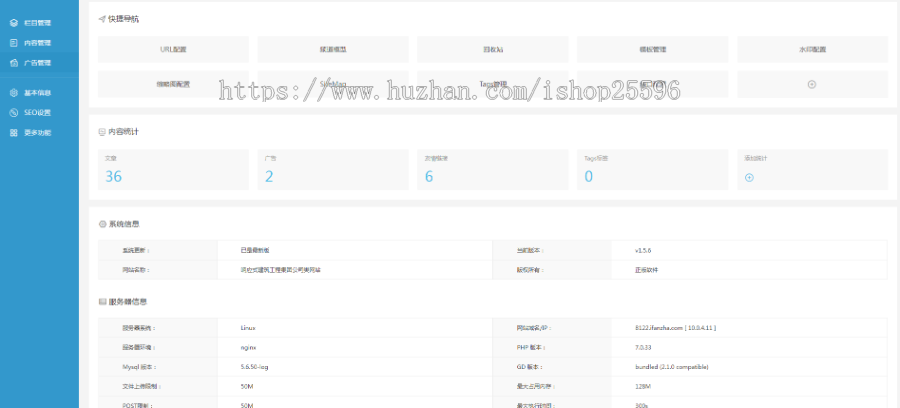Open 更多功能 in the sidebar
Image resolution: width=900 pixels, height=408 pixels.
pyautogui.click(x=37, y=133)
